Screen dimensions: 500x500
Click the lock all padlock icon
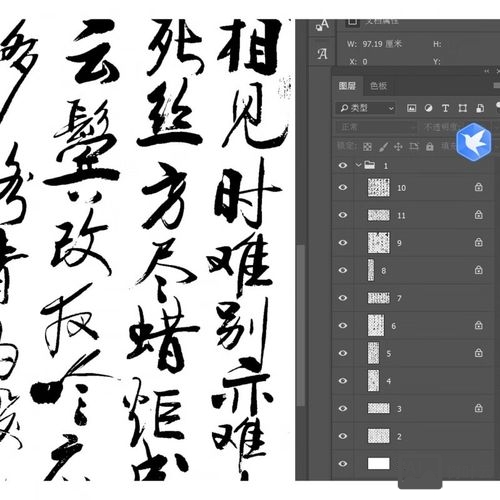click(x=430, y=146)
